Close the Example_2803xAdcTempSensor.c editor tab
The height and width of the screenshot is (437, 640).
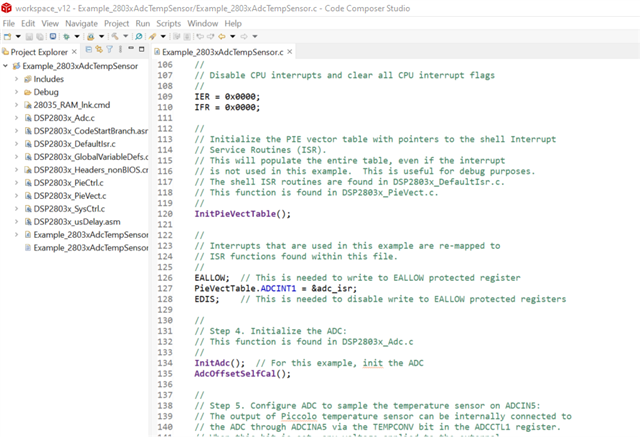coord(289,52)
